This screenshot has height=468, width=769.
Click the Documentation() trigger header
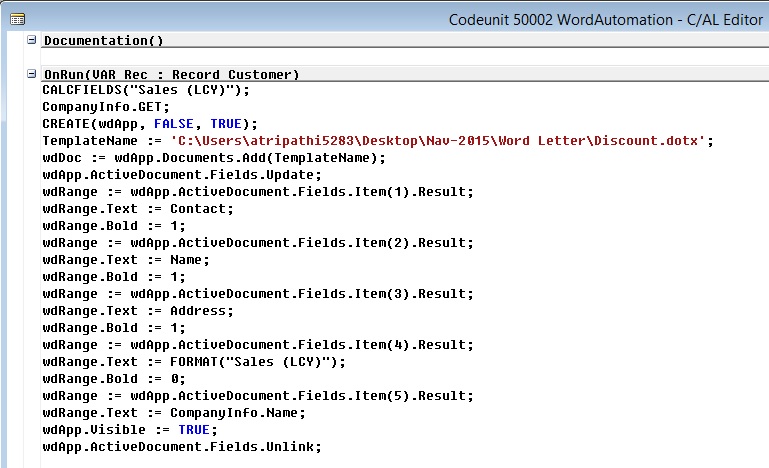pos(103,41)
